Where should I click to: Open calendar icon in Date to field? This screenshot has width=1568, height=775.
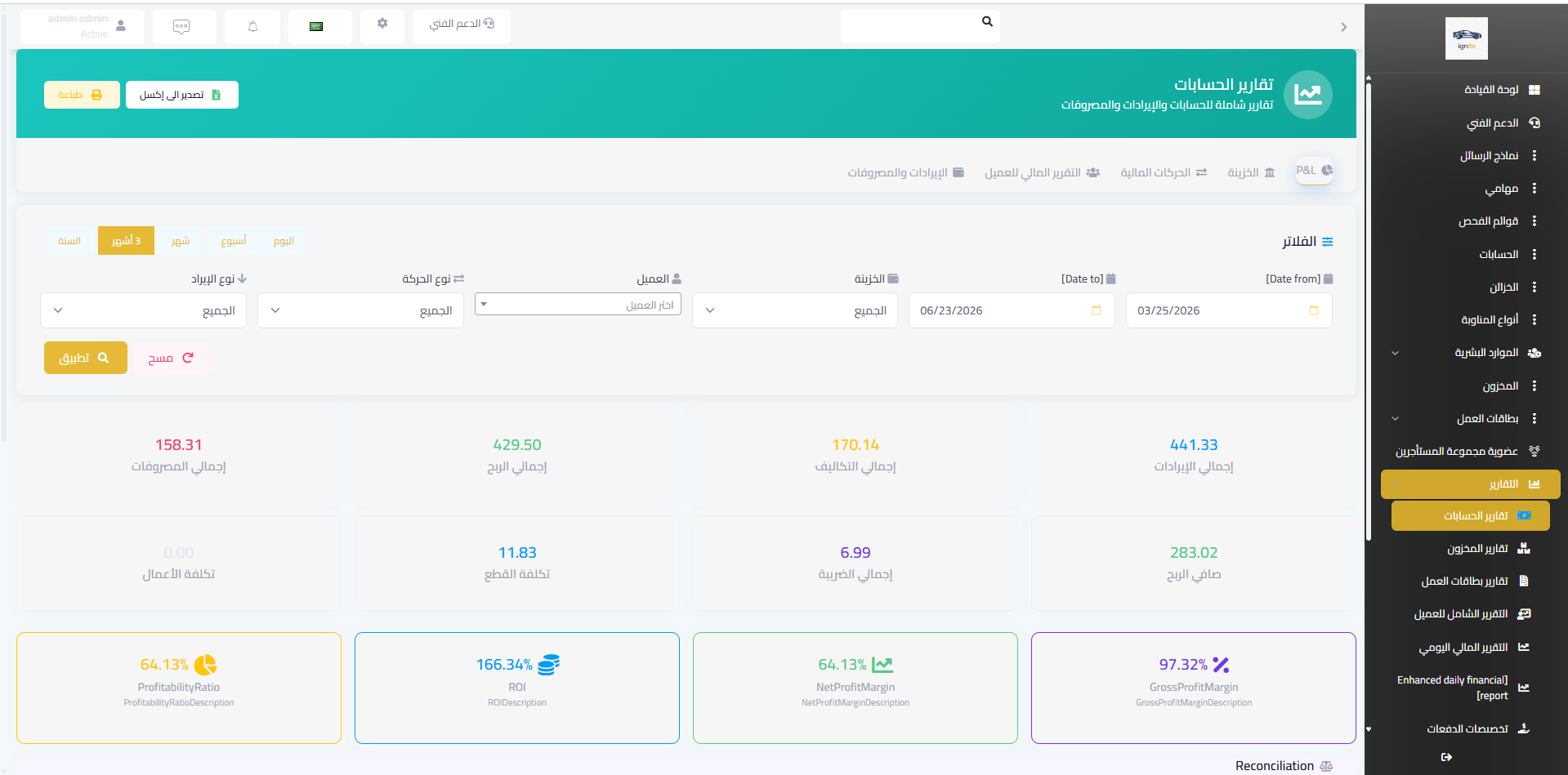click(1097, 310)
